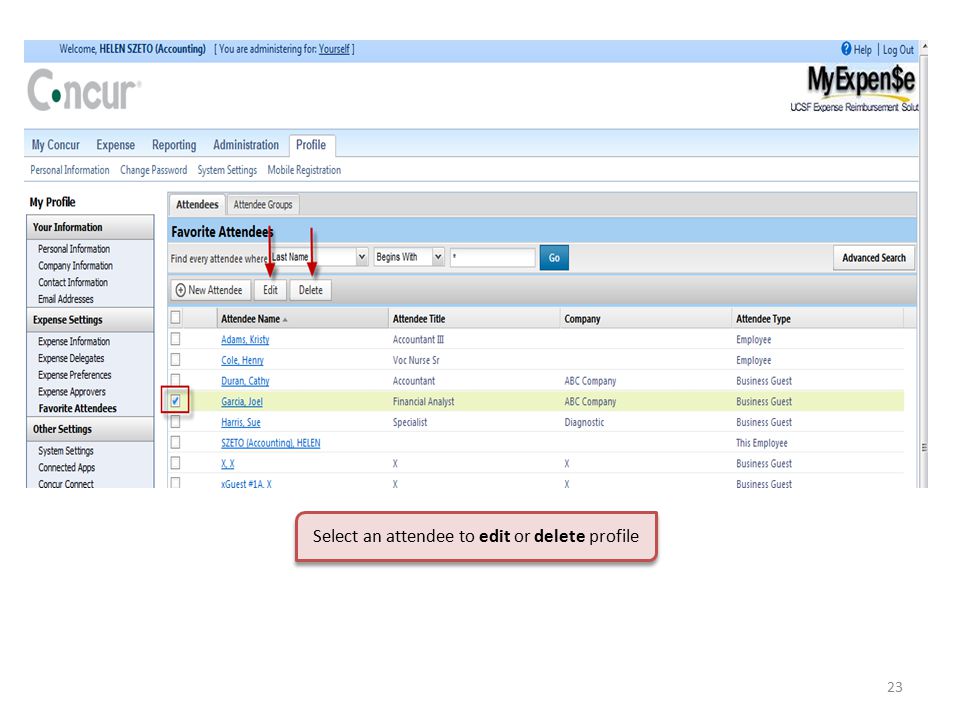Click the Diagnostic company cell
Viewport: 960px width, 720px height.
pos(584,422)
